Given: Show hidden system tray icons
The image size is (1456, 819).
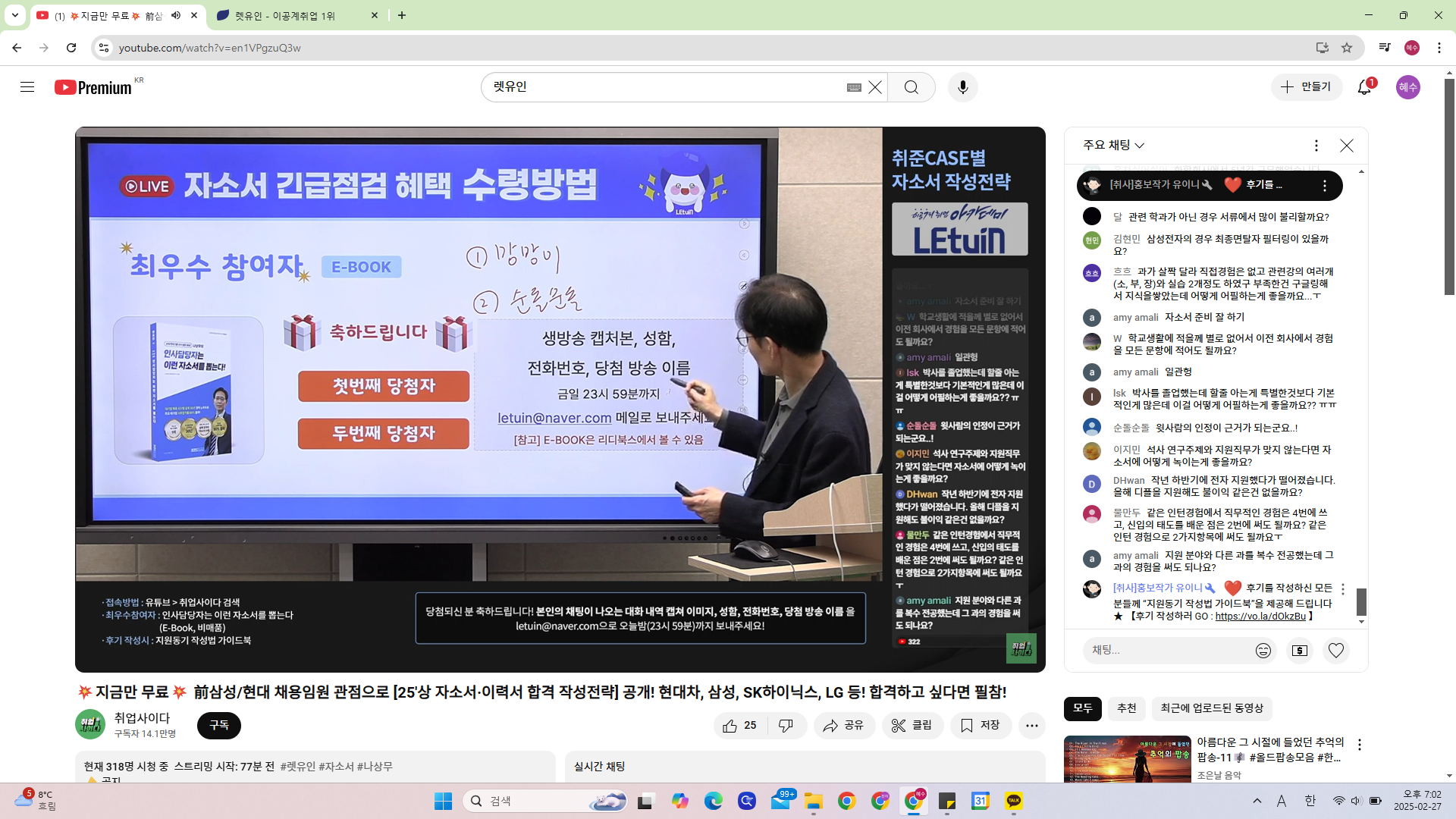Looking at the screenshot, I should 1257,801.
